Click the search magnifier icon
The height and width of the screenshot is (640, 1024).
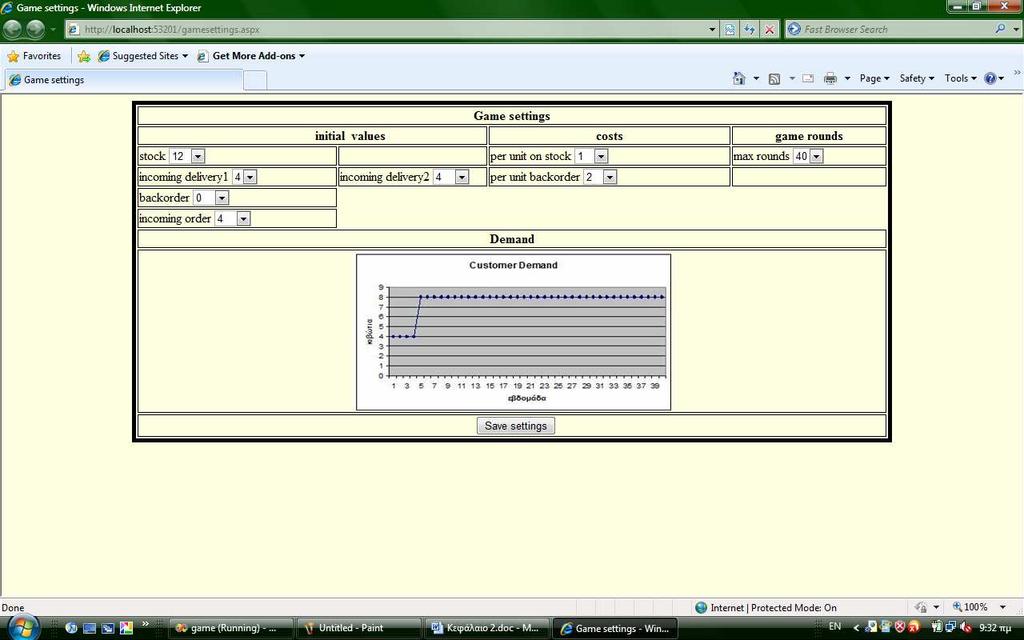(x=1000, y=29)
